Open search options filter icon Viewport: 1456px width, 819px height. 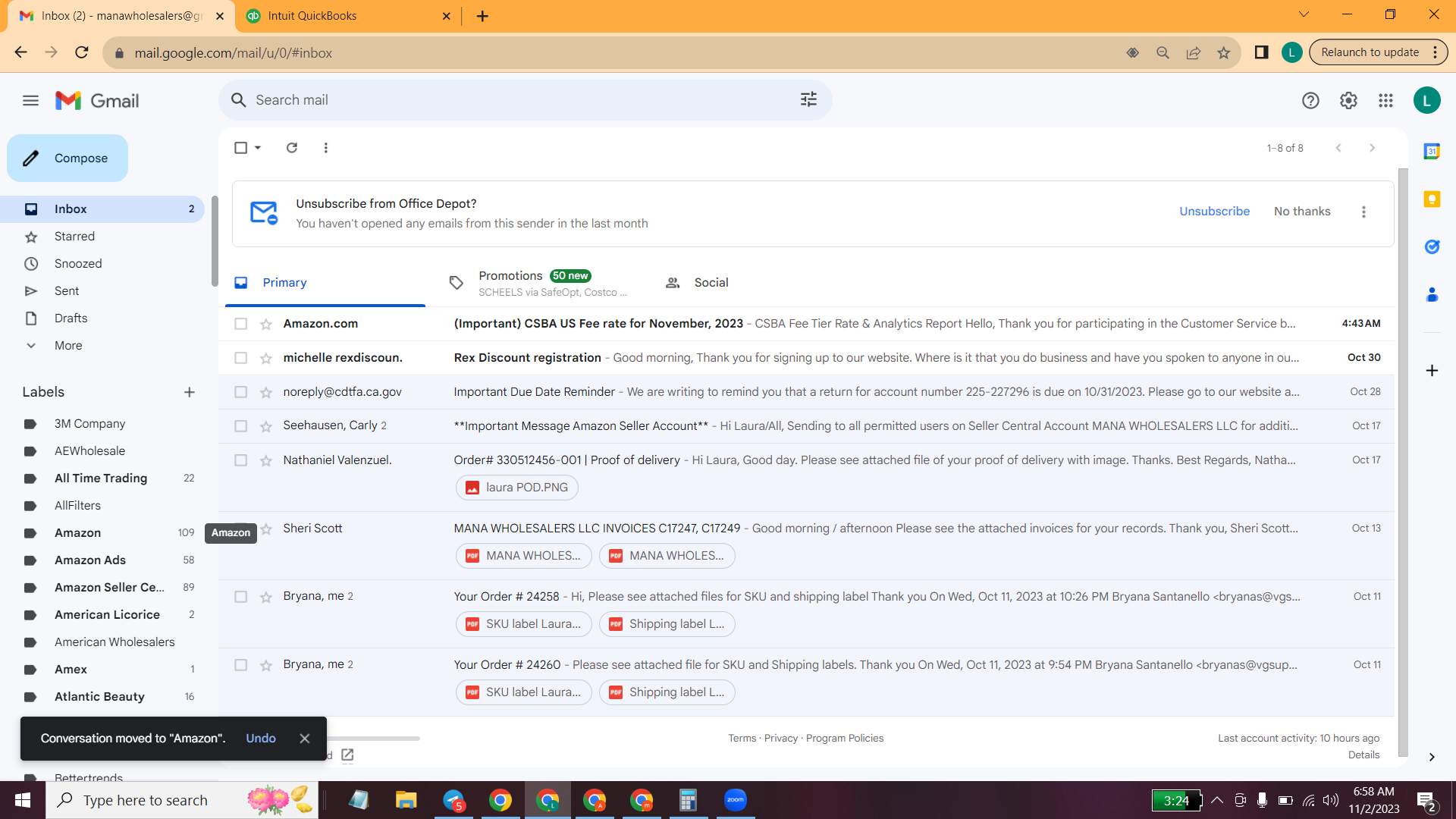[808, 99]
